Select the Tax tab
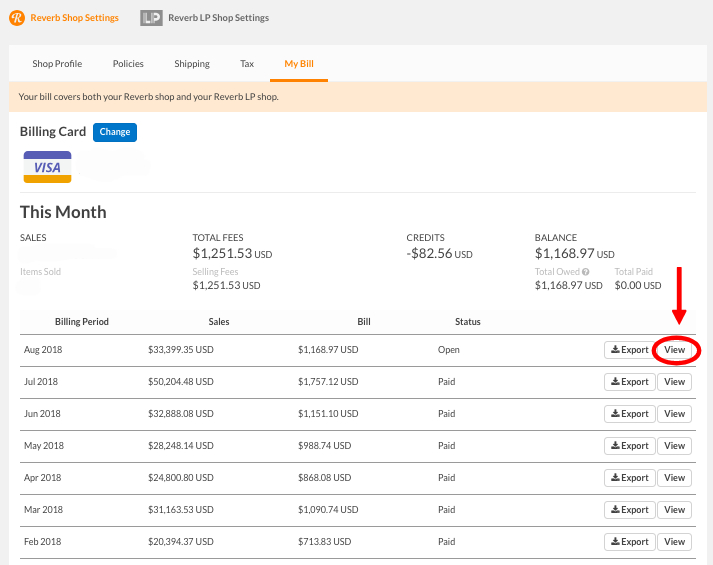The height and width of the screenshot is (565, 713). point(247,64)
